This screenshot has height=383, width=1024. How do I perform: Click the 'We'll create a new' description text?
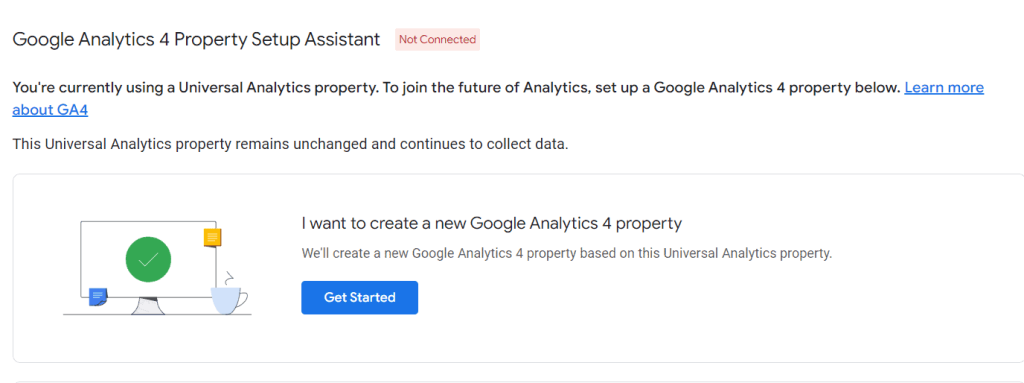567,254
